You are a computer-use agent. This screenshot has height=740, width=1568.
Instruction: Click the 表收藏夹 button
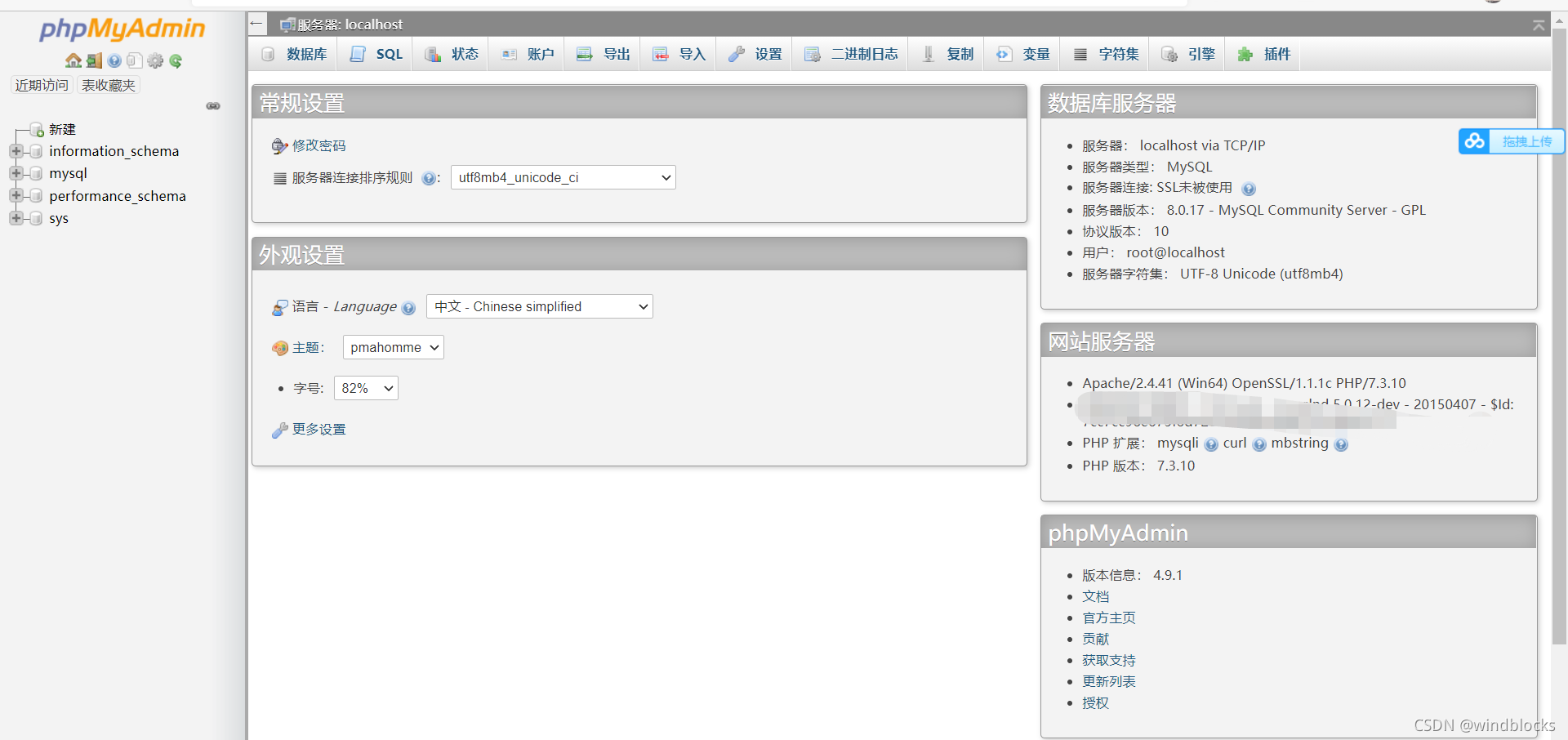click(x=109, y=85)
